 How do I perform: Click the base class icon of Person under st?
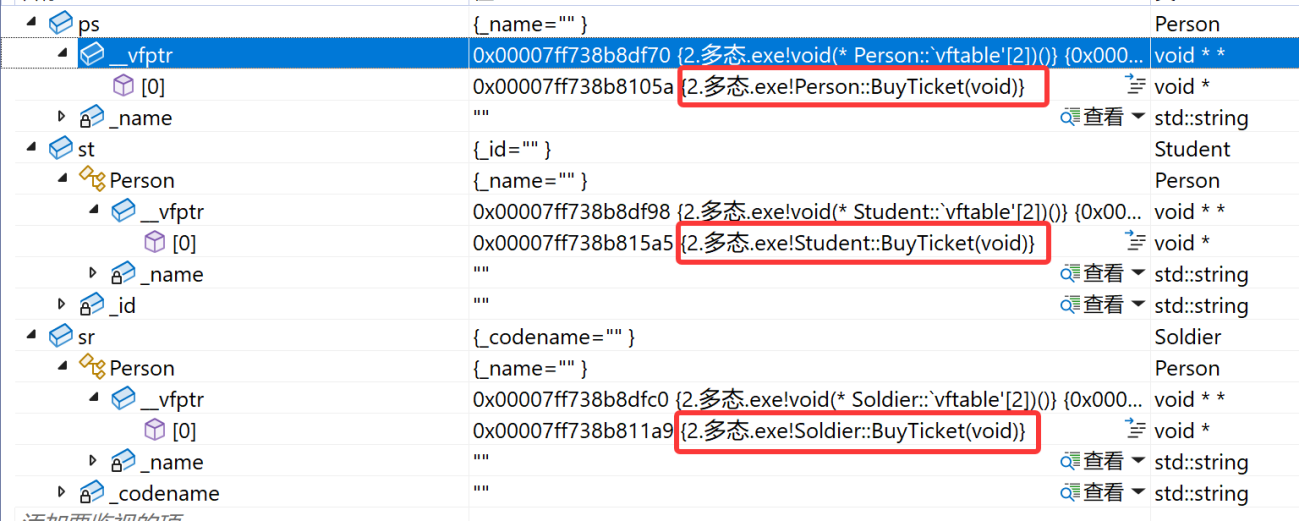pos(93,180)
